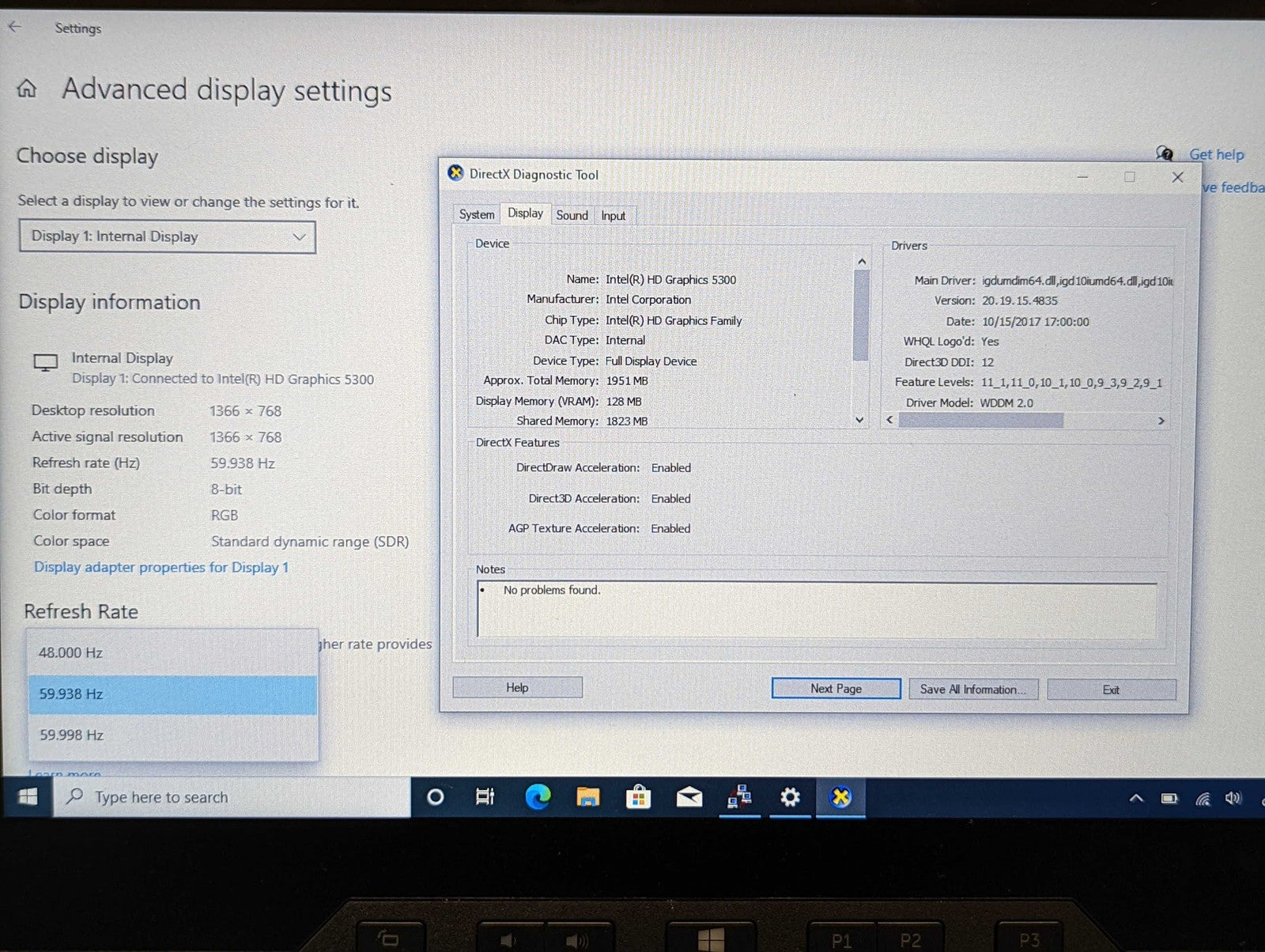The image size is (1265, 952).
Task: Switch to Sound tab in DirectX tool
Action: point(572,215)
